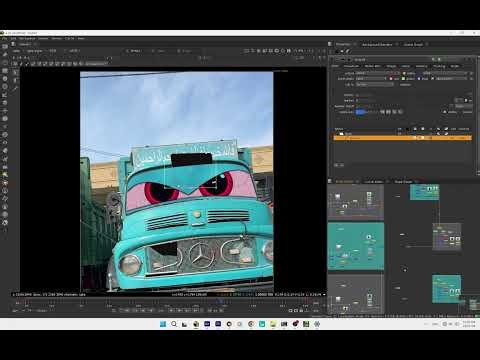Open Task View on the taskbar

click(x=185, y=324)
